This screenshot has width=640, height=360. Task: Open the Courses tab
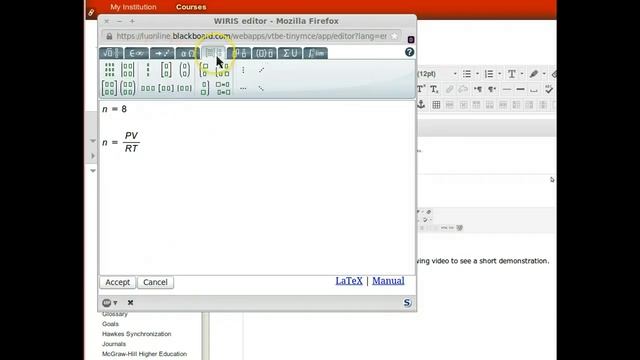(x=191, y=7)
